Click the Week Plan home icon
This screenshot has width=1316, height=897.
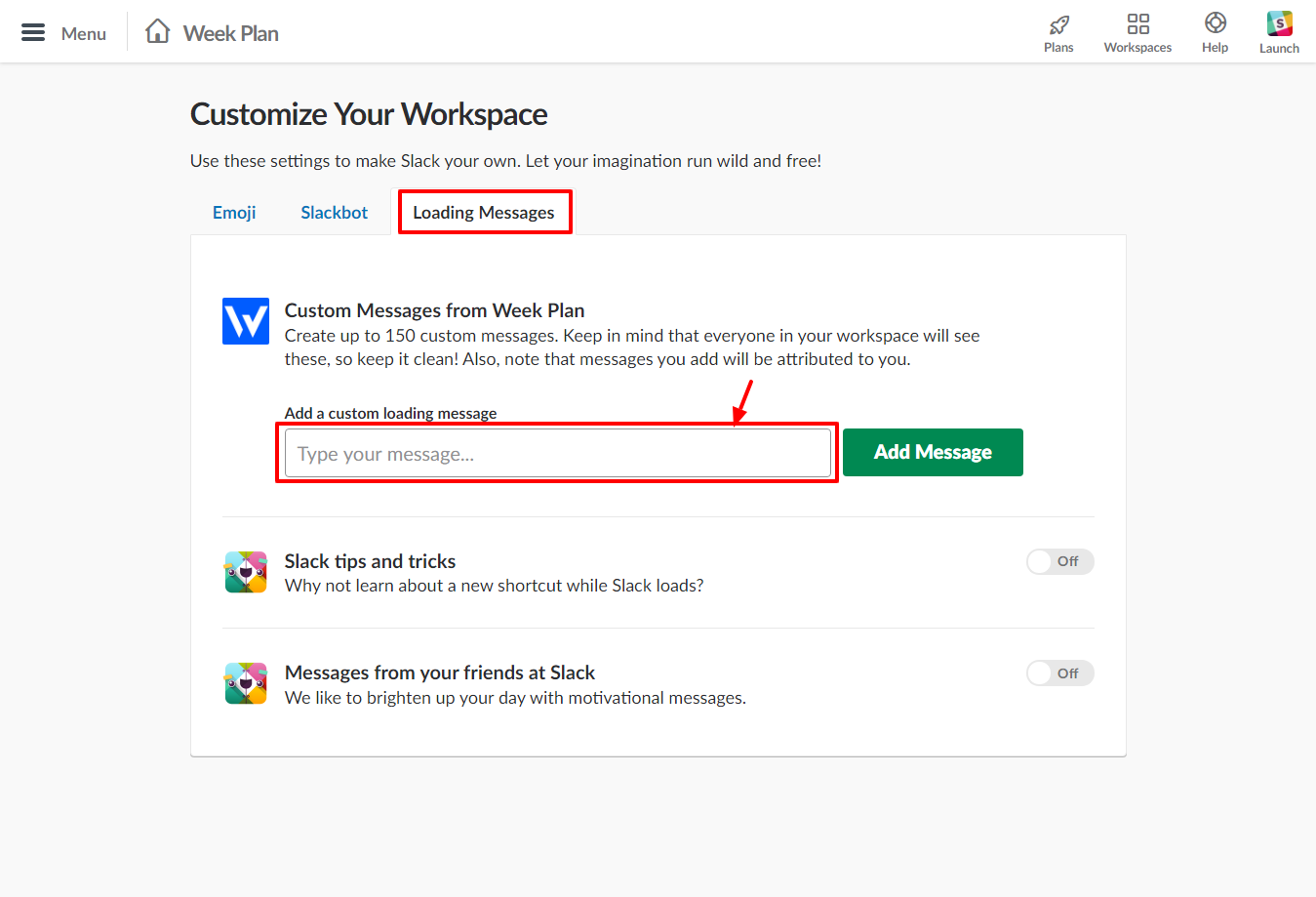[x=156, y=30]
